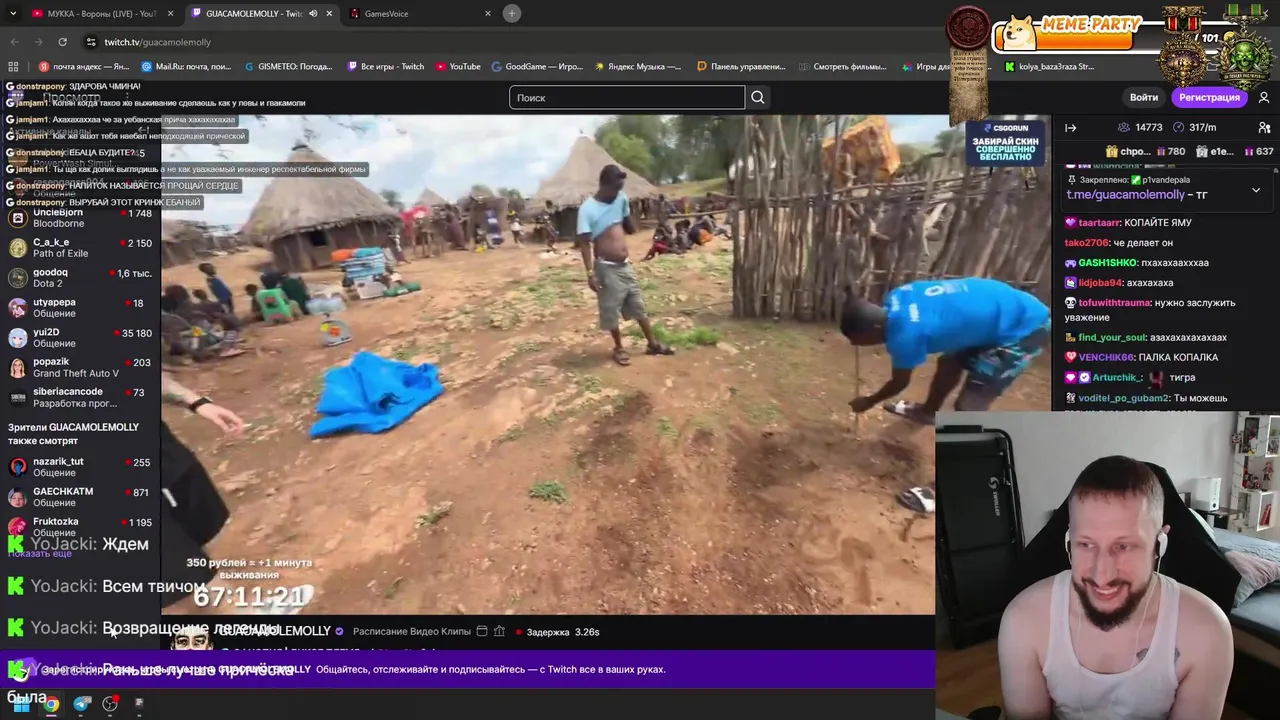Click the Twitch Поиск search field
This screenshot has height=720, width=1280.
[x=627, y=97]
